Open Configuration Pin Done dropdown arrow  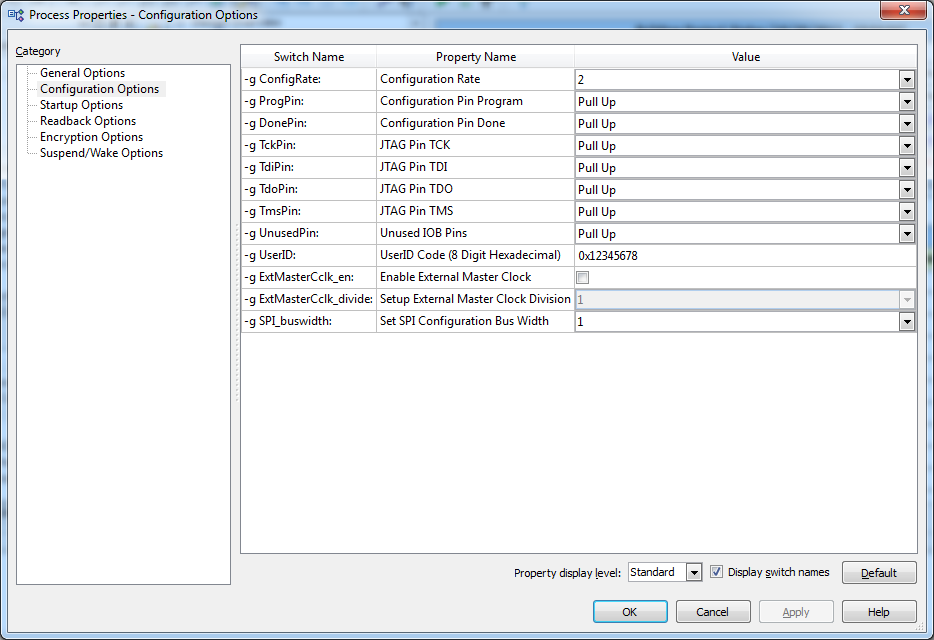pyautogui.click(x=907, y=124)
